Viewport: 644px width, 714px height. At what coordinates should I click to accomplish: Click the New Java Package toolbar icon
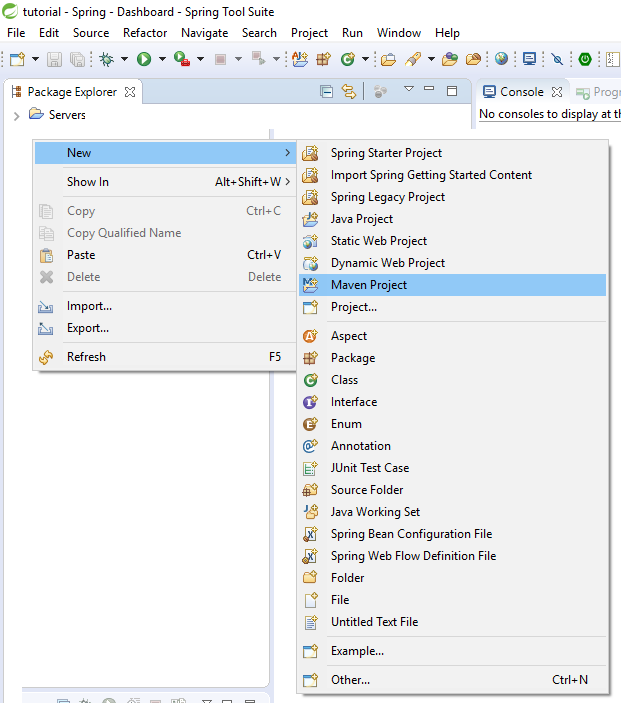pyautogui.click(x=323, y=59)
